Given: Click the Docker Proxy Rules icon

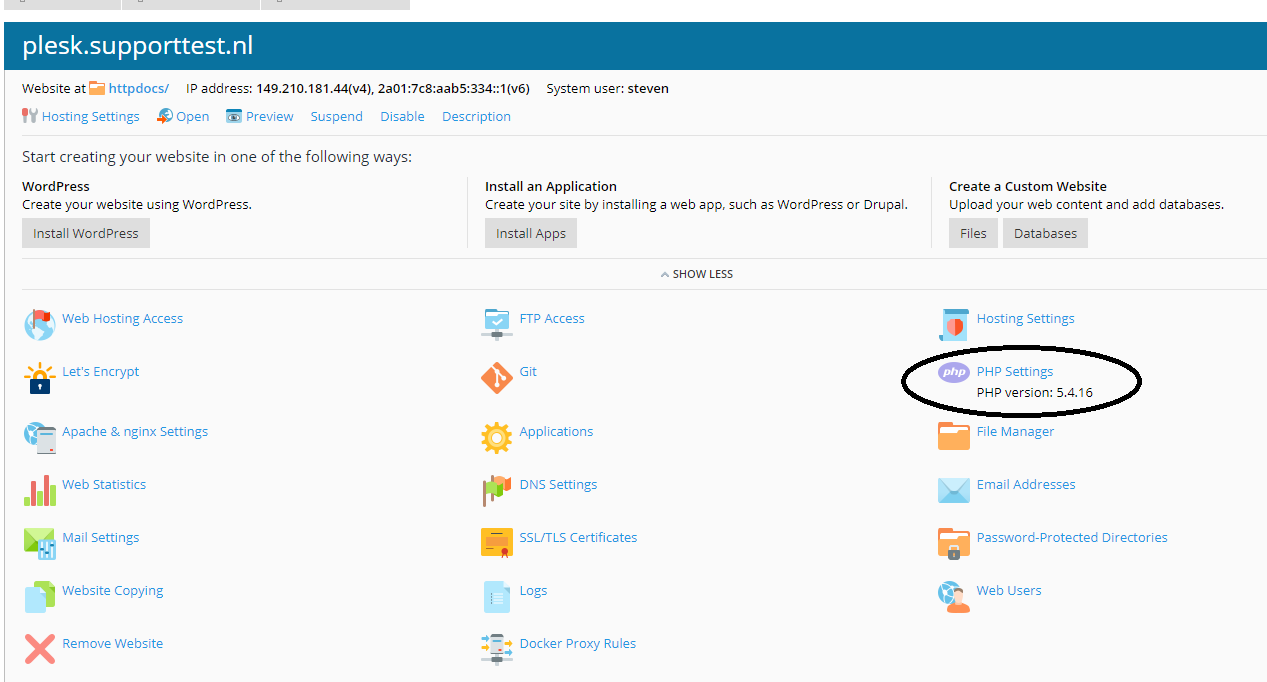Looking at the screenshot, I should 497,649.
